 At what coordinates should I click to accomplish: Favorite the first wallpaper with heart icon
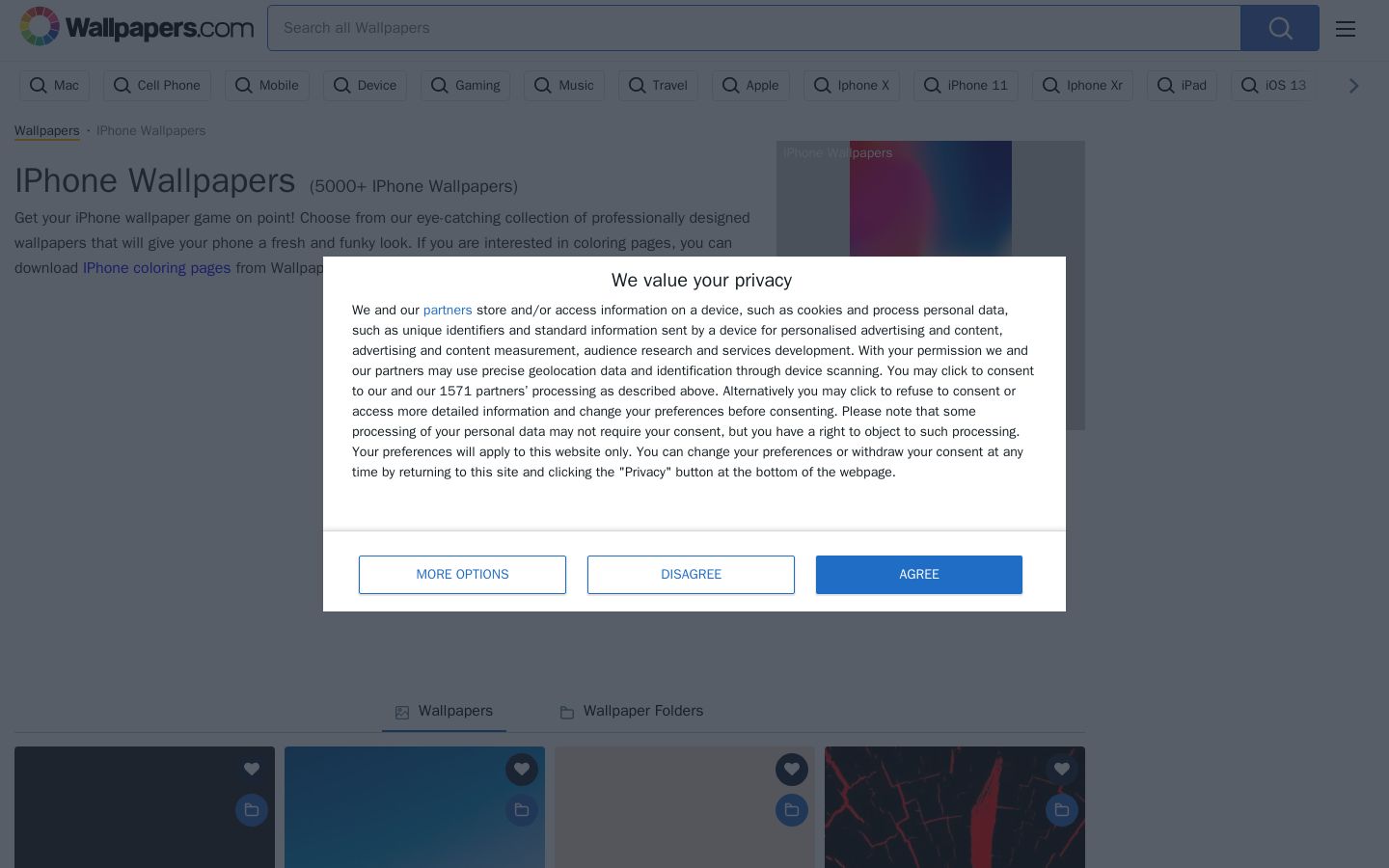(x=252, y=769)
